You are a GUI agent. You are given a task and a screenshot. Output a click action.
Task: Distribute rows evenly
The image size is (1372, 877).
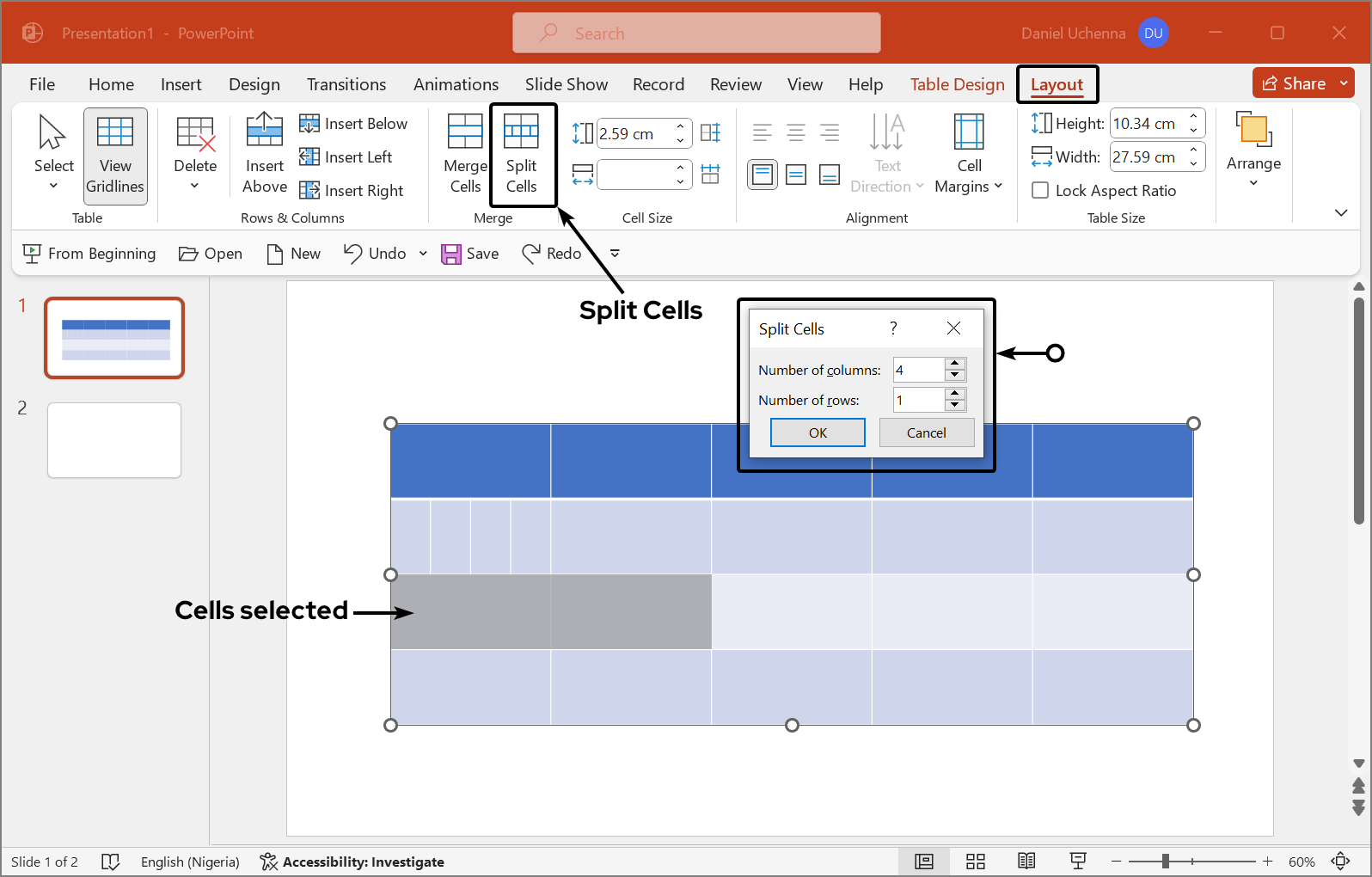click(711, 133)
